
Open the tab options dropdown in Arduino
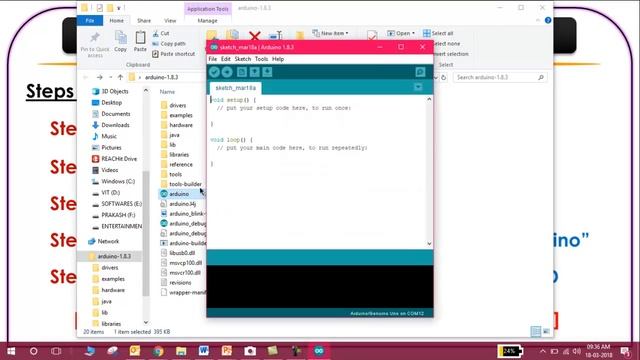pyautogui.click(x=418, y=87)
